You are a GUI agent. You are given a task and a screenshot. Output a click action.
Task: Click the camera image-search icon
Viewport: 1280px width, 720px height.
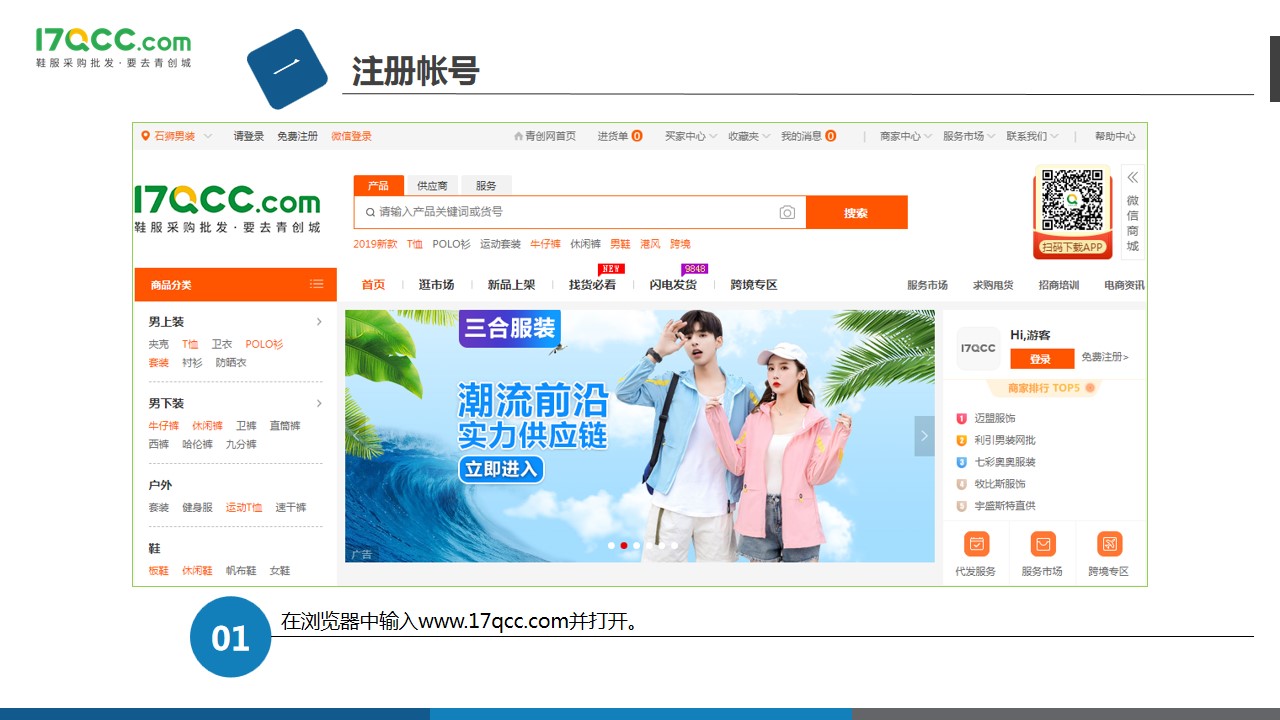pyautogui.click(x=787, y=212)
